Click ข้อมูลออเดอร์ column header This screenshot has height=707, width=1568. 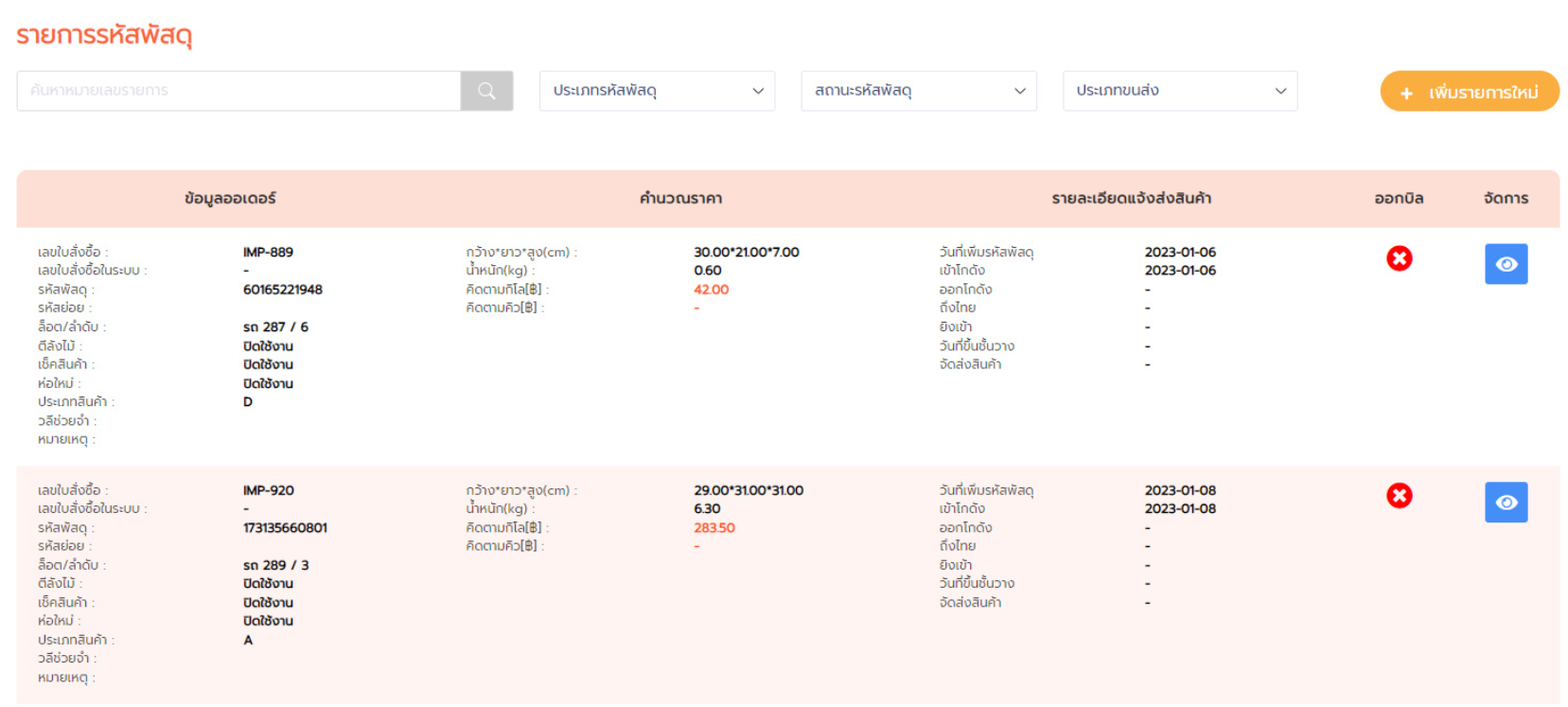tap(230, 199)
